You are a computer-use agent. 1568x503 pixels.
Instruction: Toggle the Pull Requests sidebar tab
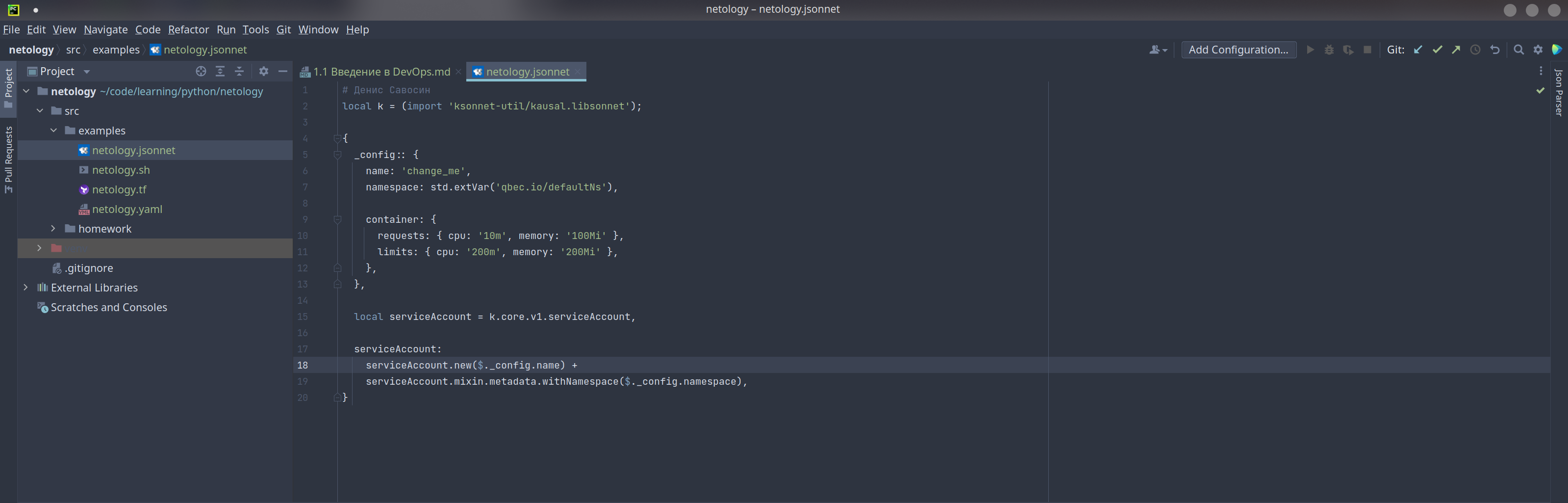tap(8, 159)
